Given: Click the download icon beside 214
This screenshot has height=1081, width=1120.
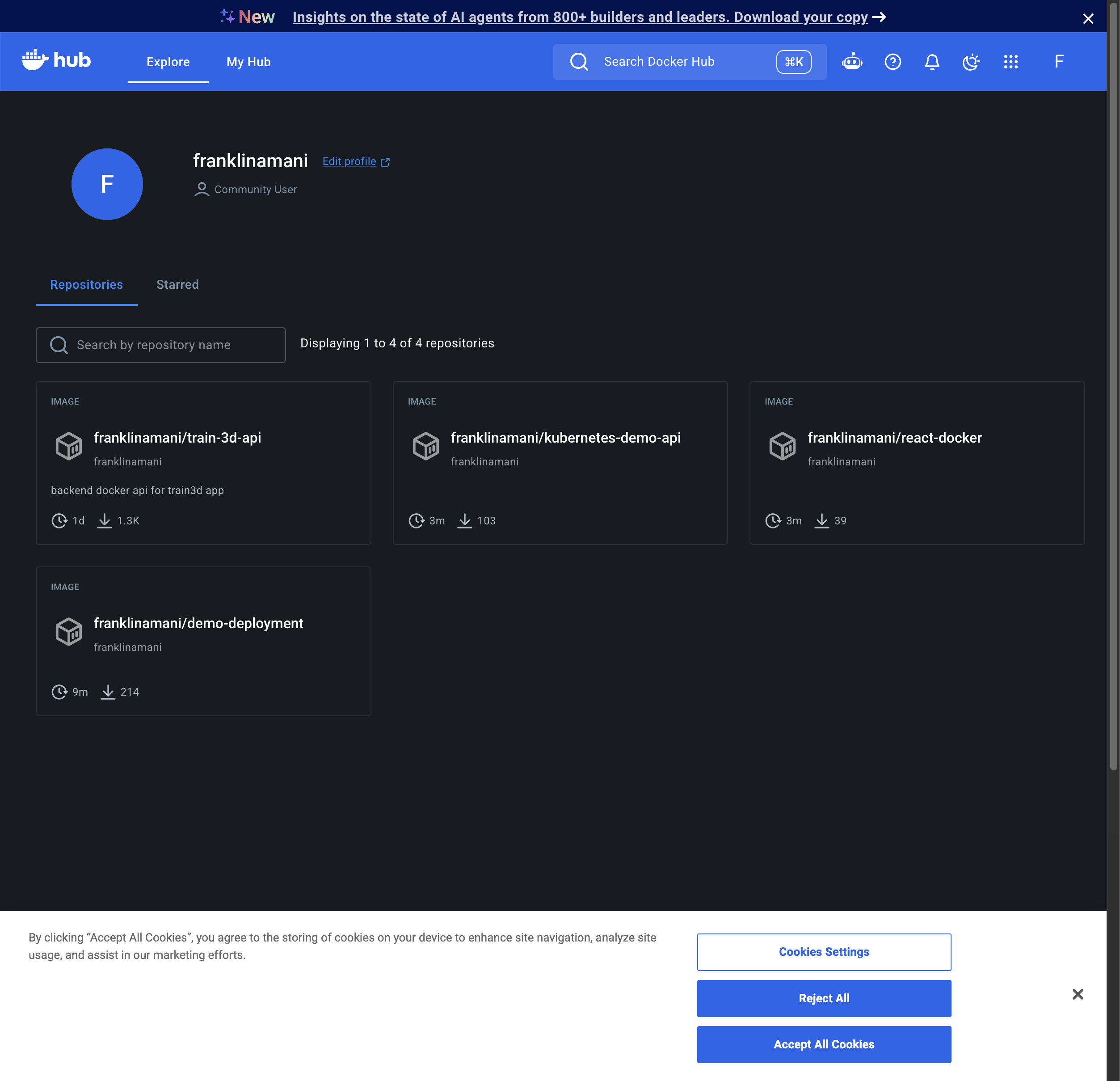Looking at the screenshot, I should [x=107, y=692].
